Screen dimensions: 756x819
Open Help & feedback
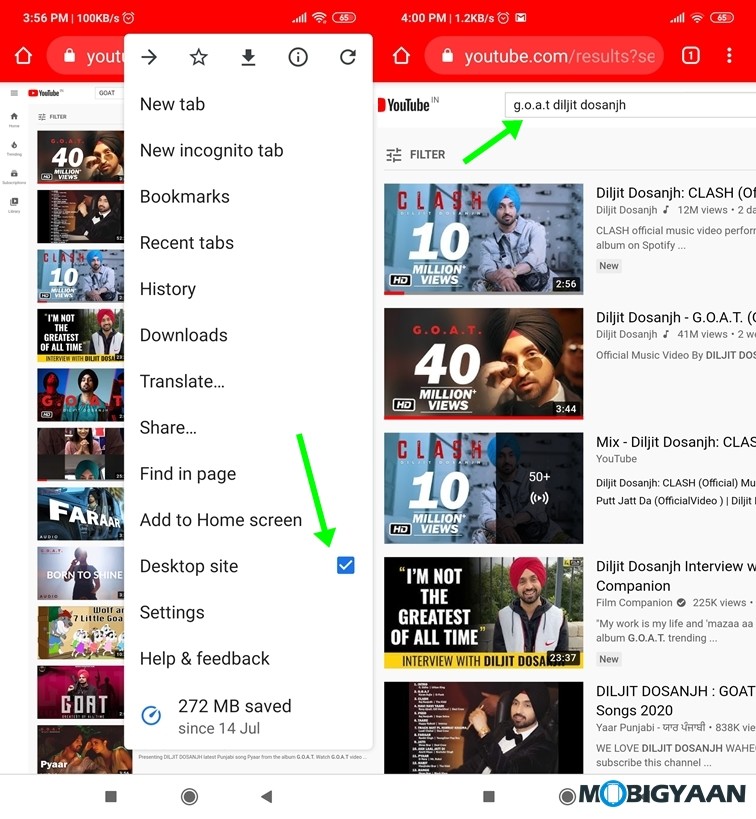click(x=248, y=658)
